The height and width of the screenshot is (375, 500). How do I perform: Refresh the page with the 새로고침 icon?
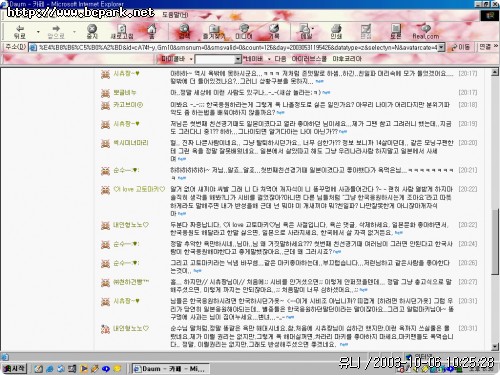tap(122, 32)
